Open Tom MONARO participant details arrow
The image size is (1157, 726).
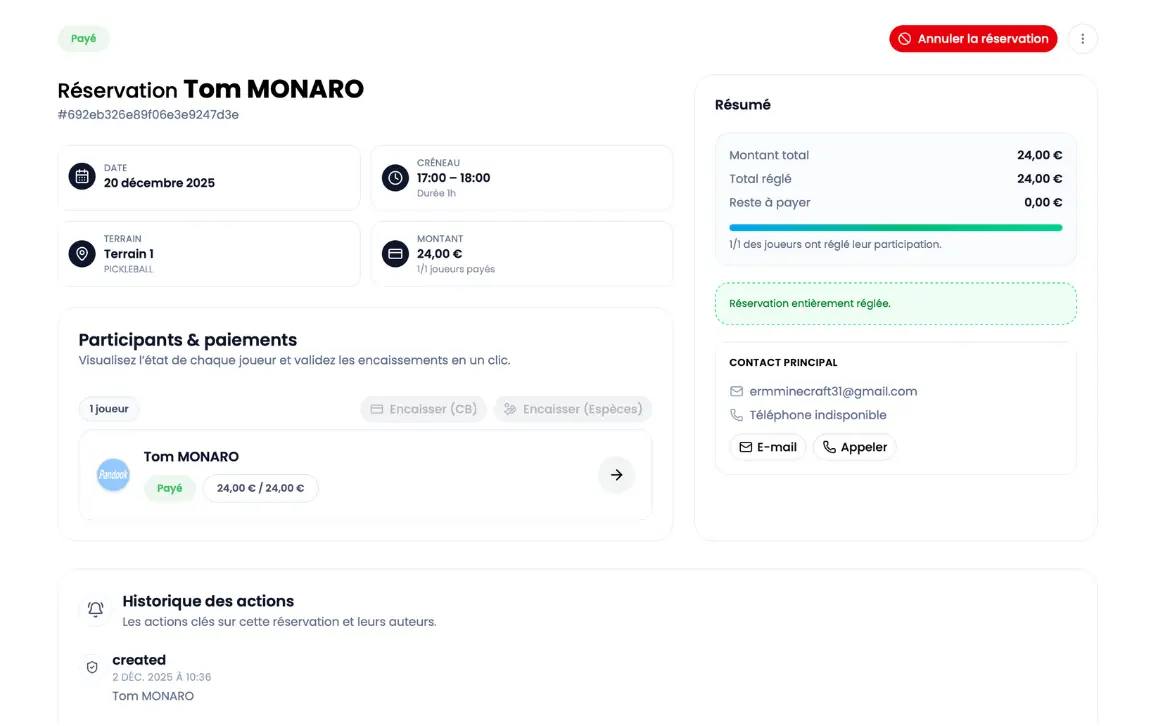pos(616,475)
